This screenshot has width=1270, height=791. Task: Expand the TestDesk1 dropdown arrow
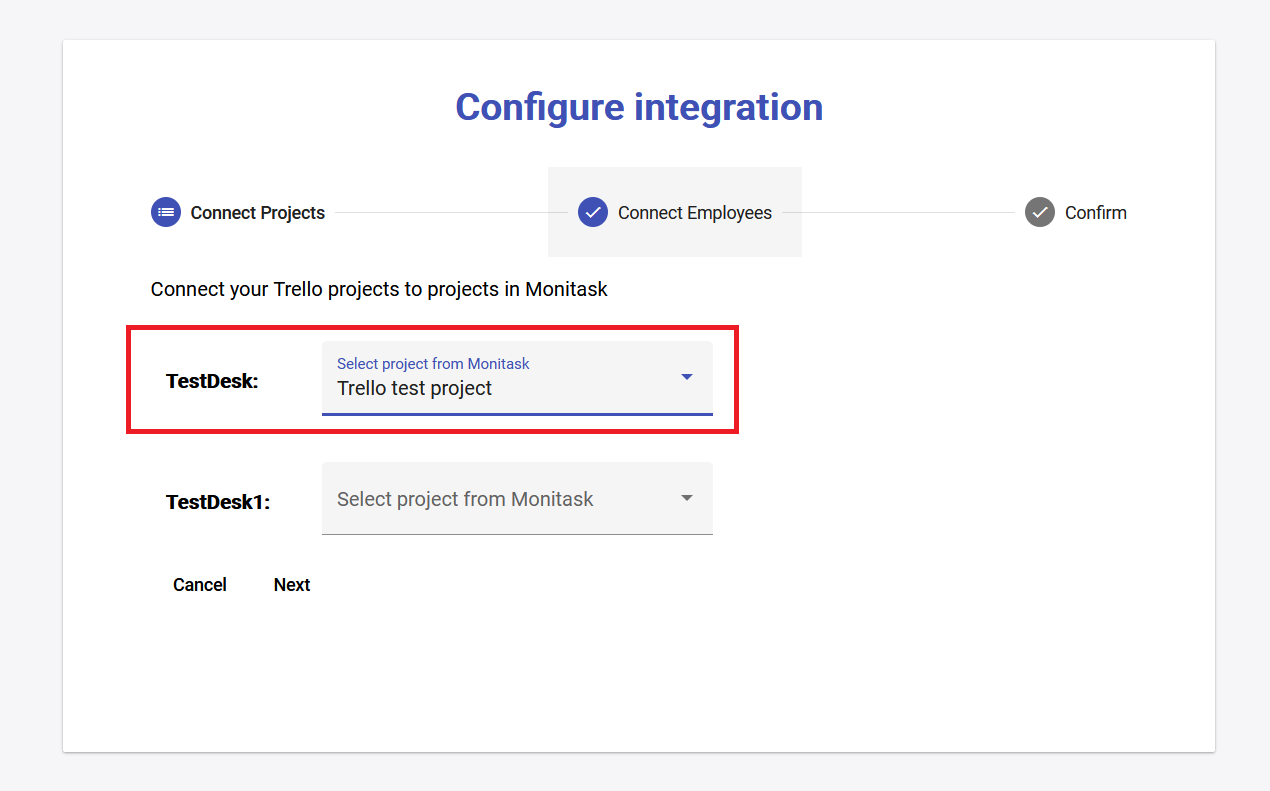[687, 498]
